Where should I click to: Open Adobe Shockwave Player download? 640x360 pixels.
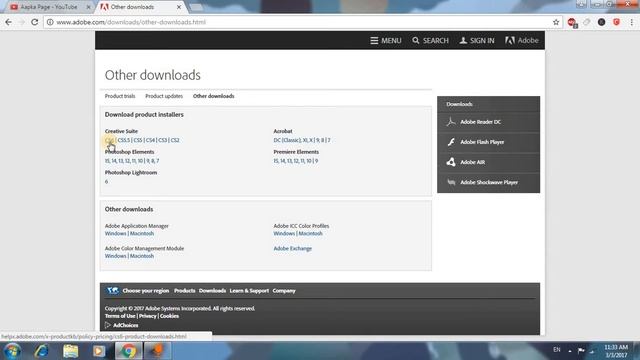(488, 182)
